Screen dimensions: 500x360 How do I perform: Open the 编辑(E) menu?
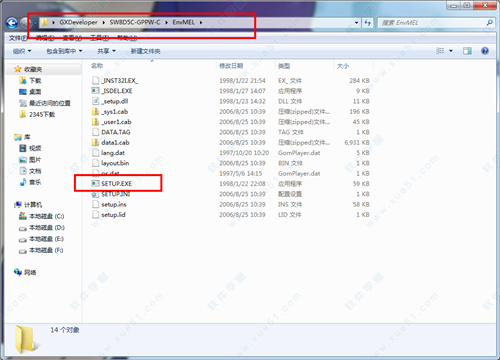click(x=45, y=38)
